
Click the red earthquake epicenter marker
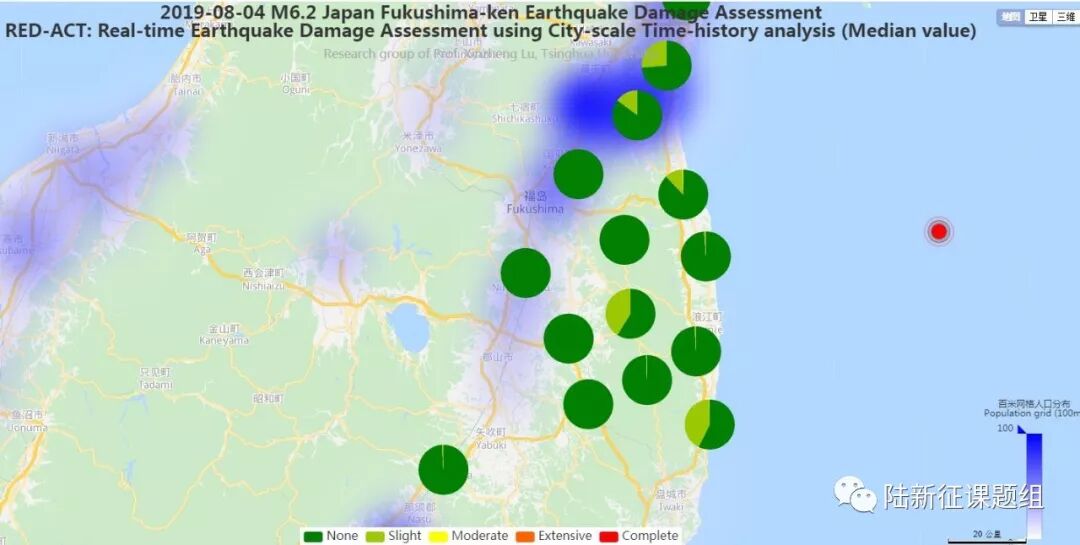coord(938,232)
